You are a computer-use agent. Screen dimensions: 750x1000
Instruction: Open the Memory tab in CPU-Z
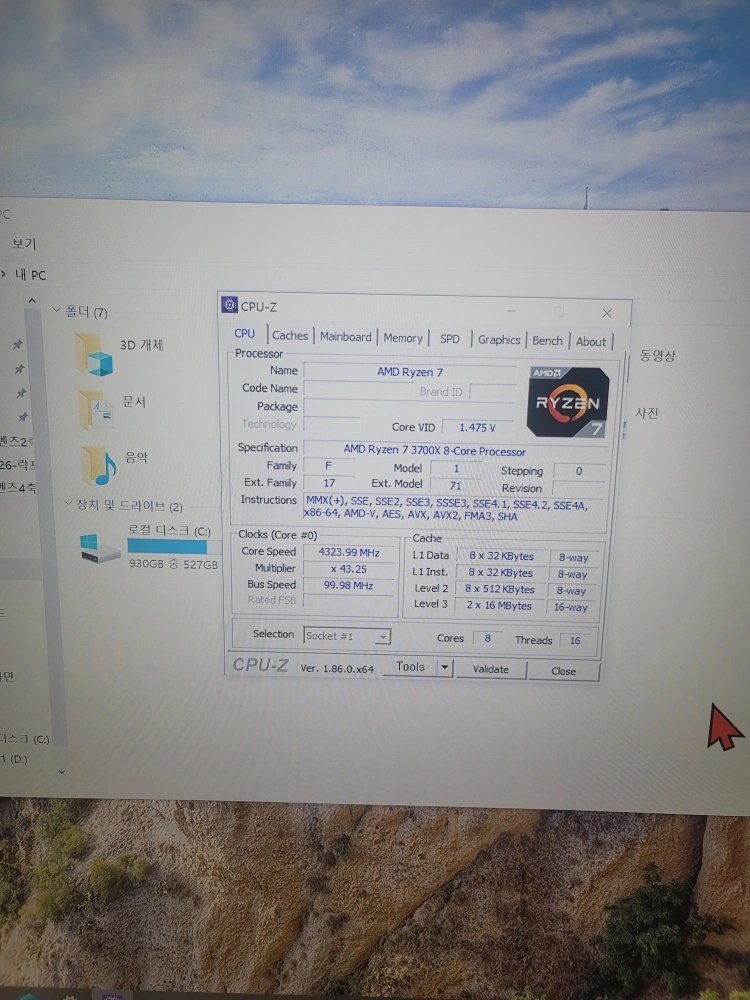(402, 338)
